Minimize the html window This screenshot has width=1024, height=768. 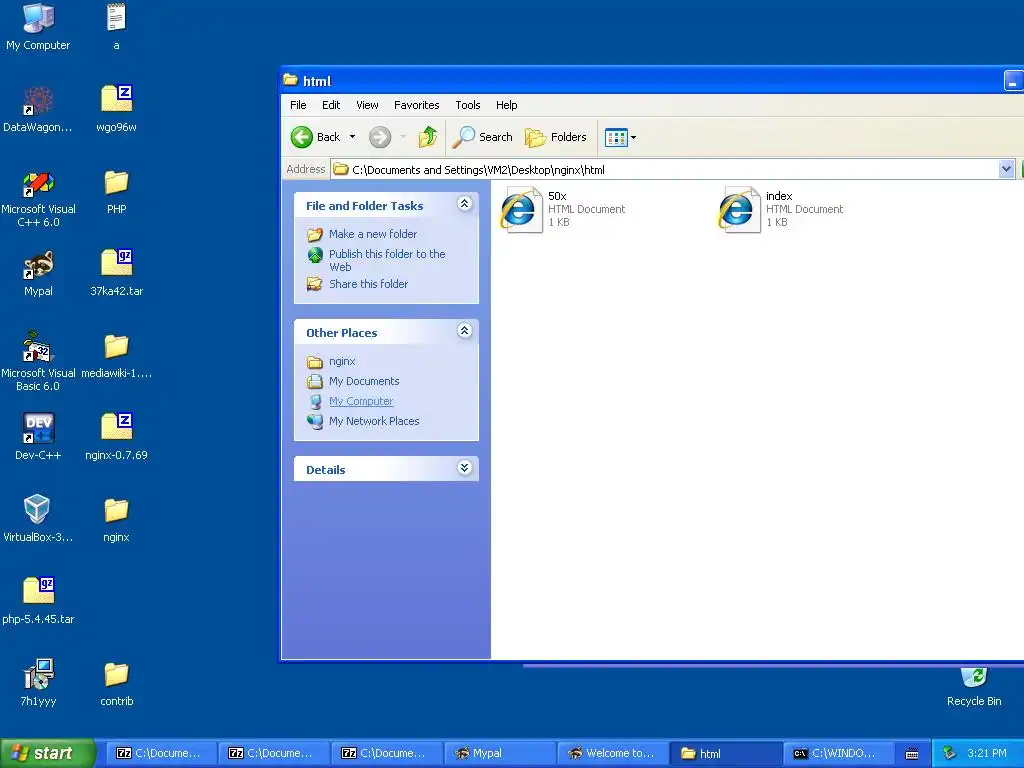pos(1012,81)
